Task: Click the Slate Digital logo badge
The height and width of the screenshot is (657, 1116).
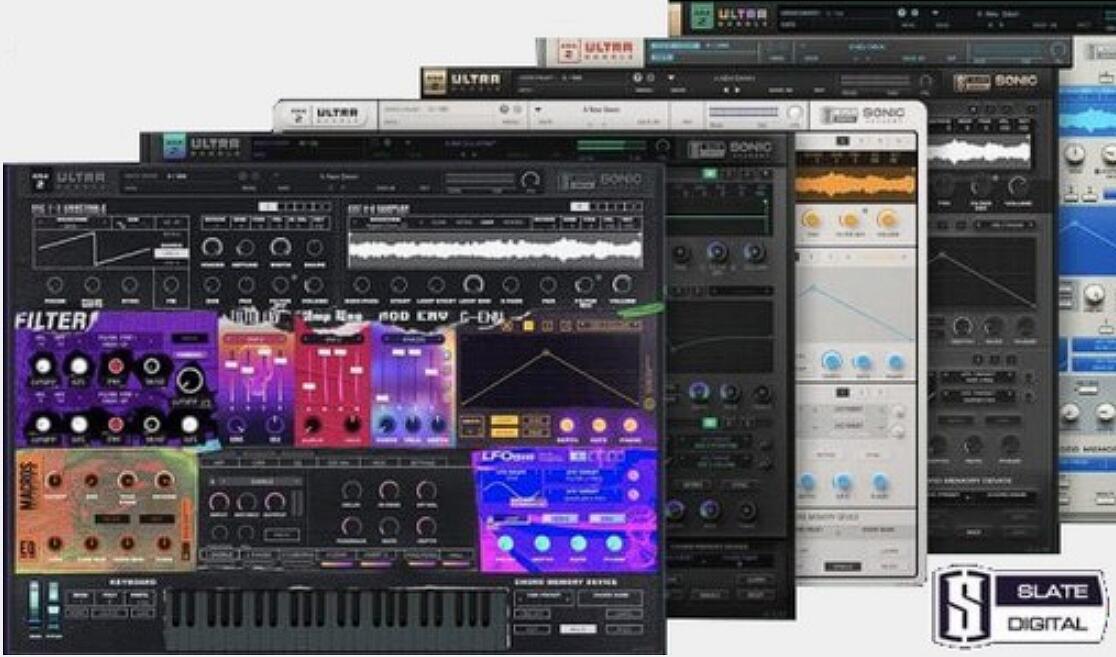Action: [x=1020, y=606]
